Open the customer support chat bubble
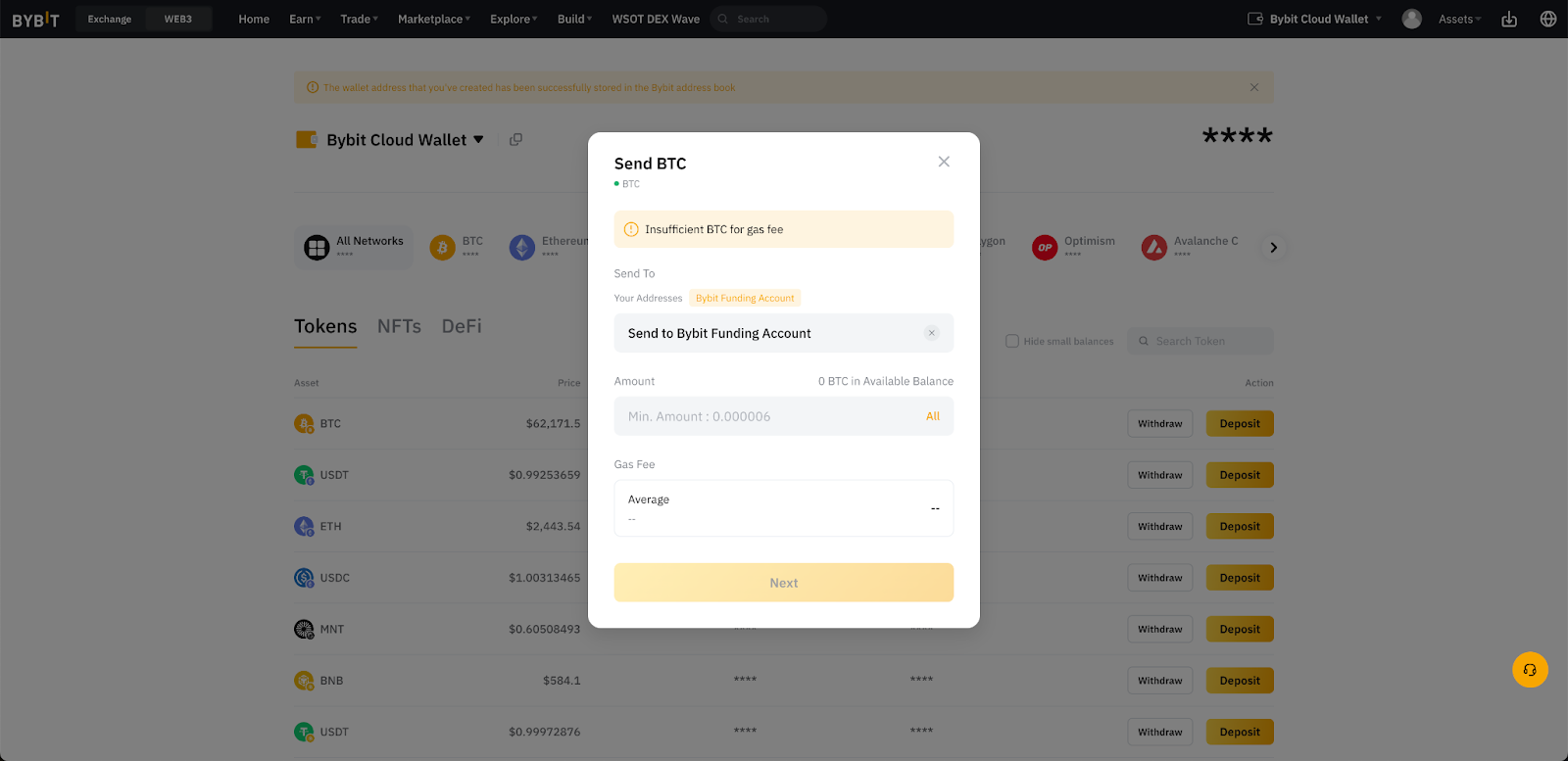 point(1530,670)
